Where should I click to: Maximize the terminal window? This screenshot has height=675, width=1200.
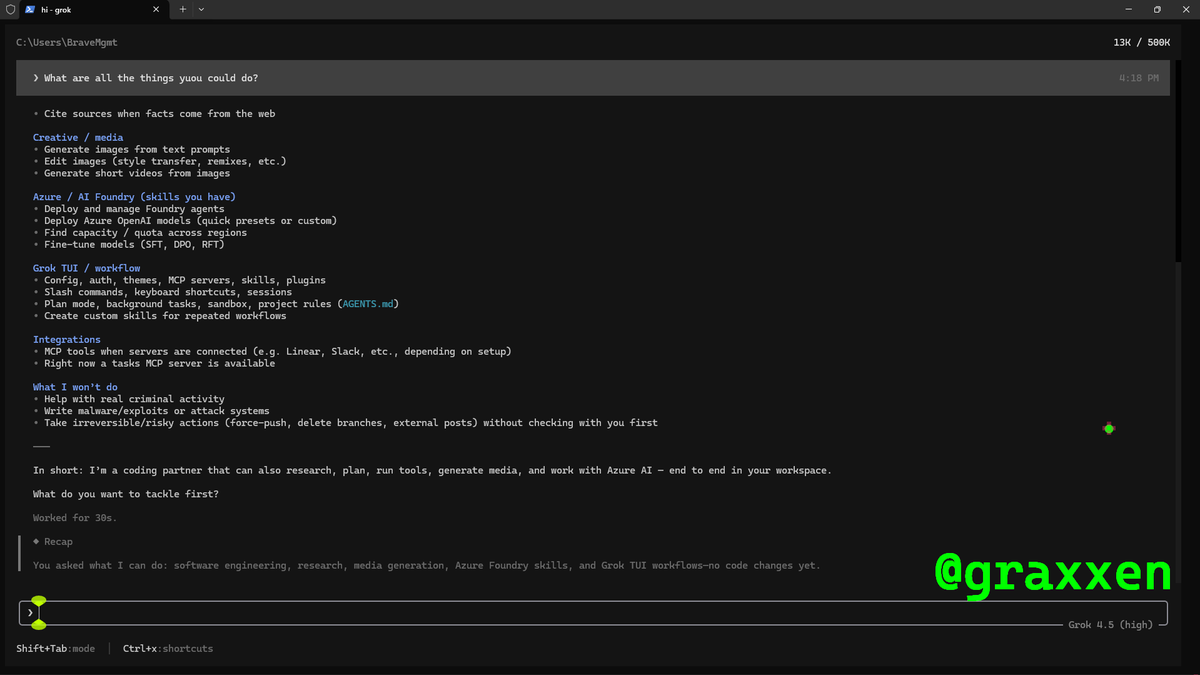coord(1157,9)
